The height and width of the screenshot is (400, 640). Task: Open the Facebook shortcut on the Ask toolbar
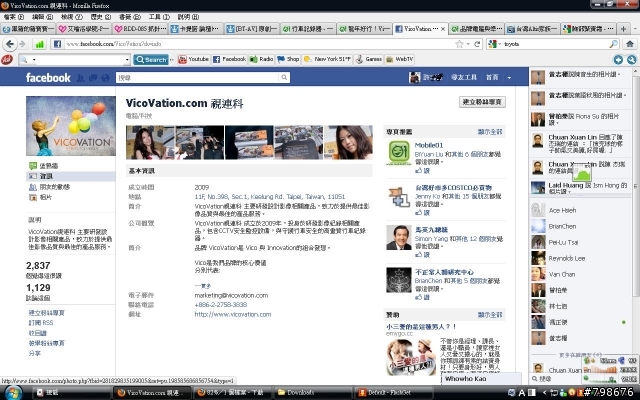(229, 59)
